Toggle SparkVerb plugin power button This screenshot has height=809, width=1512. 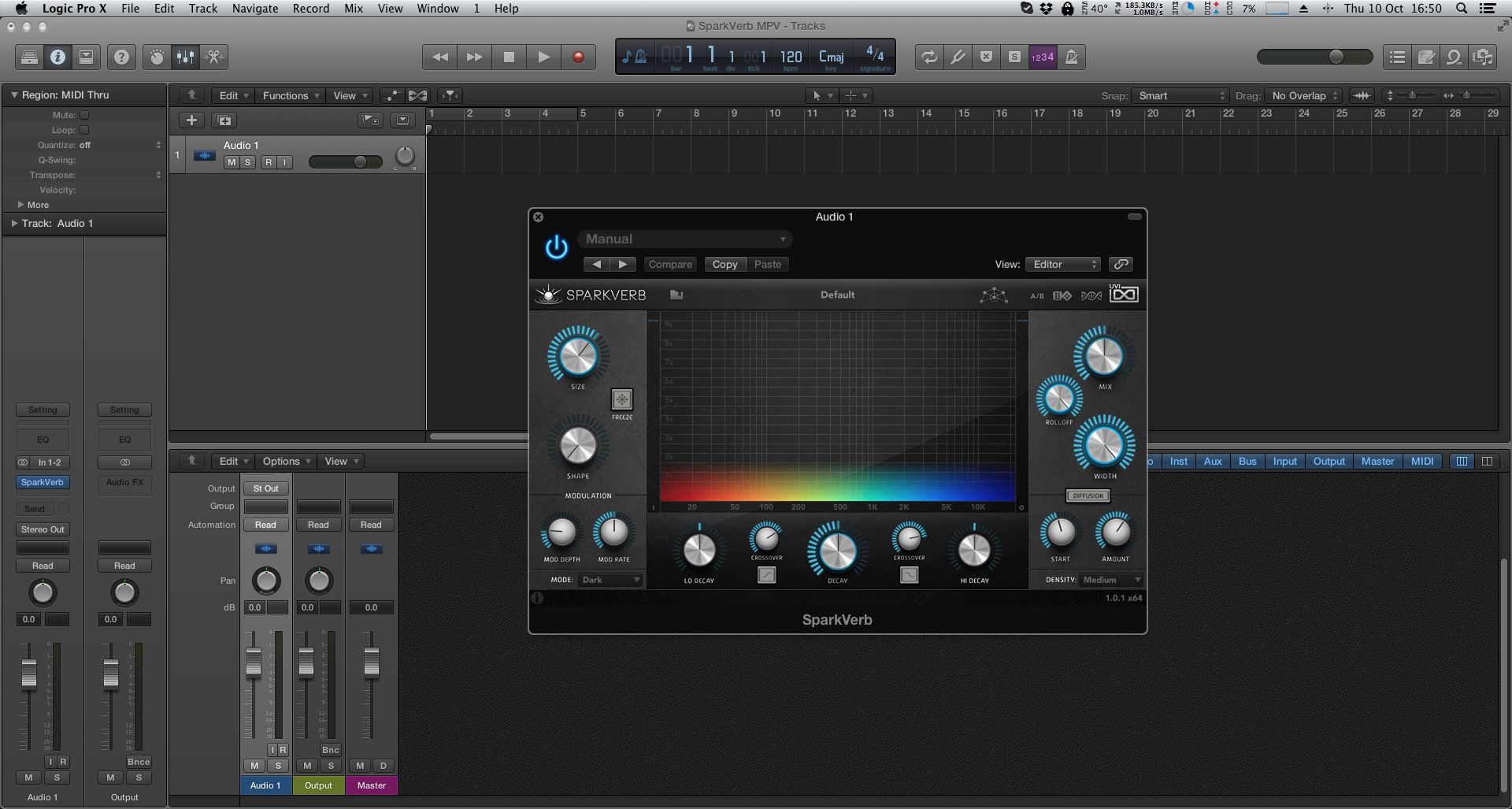click(x=557, y=247)
